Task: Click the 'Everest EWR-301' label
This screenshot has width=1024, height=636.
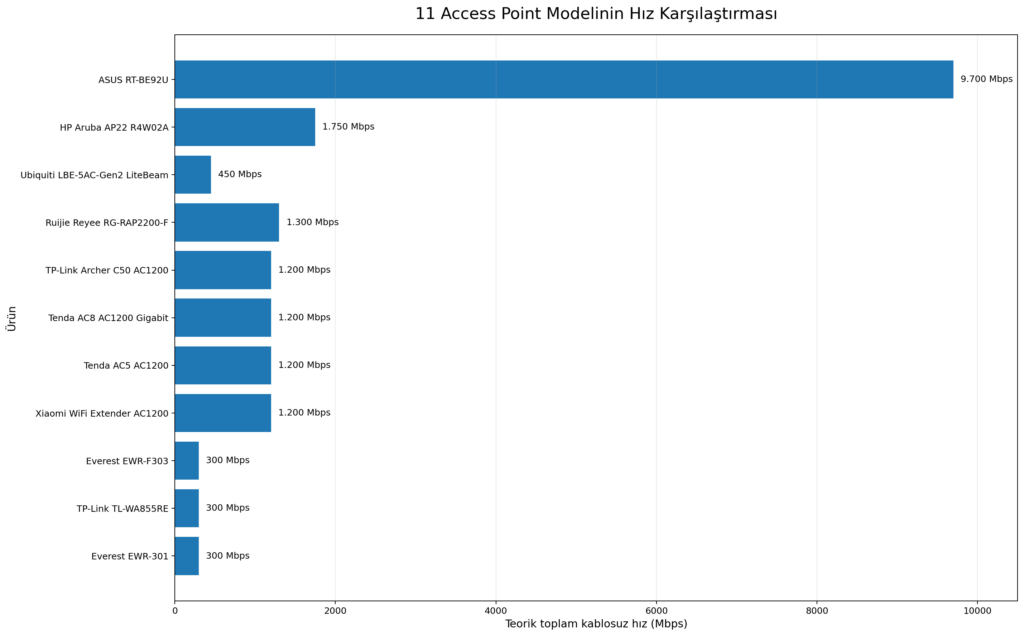Action: 130,556
